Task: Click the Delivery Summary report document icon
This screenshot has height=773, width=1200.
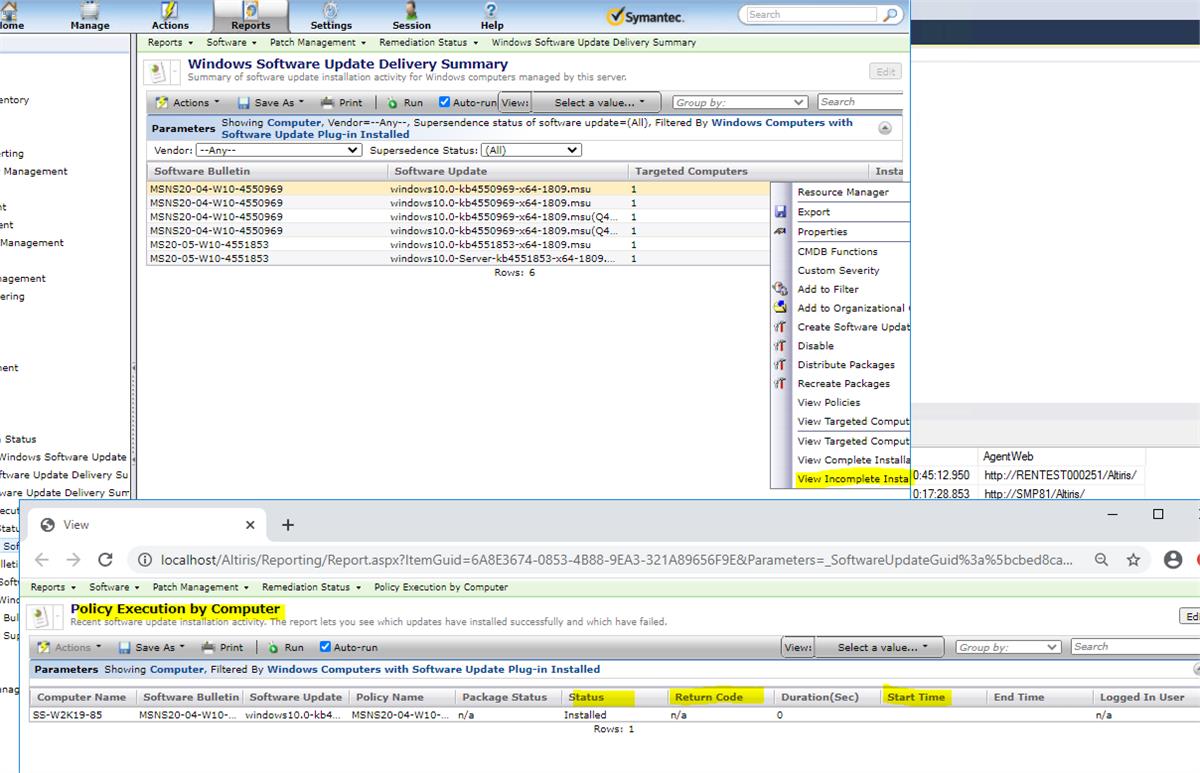Action: (158, 72)
